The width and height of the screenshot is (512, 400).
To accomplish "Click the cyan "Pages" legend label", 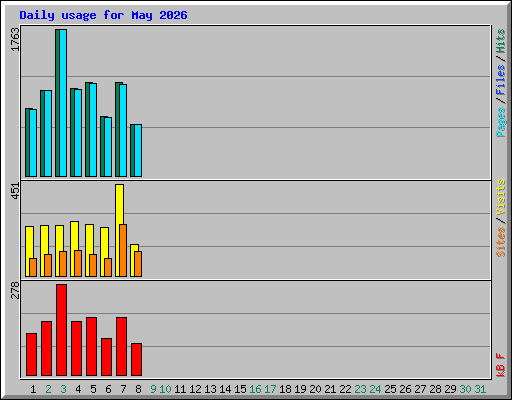I will point(501,122).
